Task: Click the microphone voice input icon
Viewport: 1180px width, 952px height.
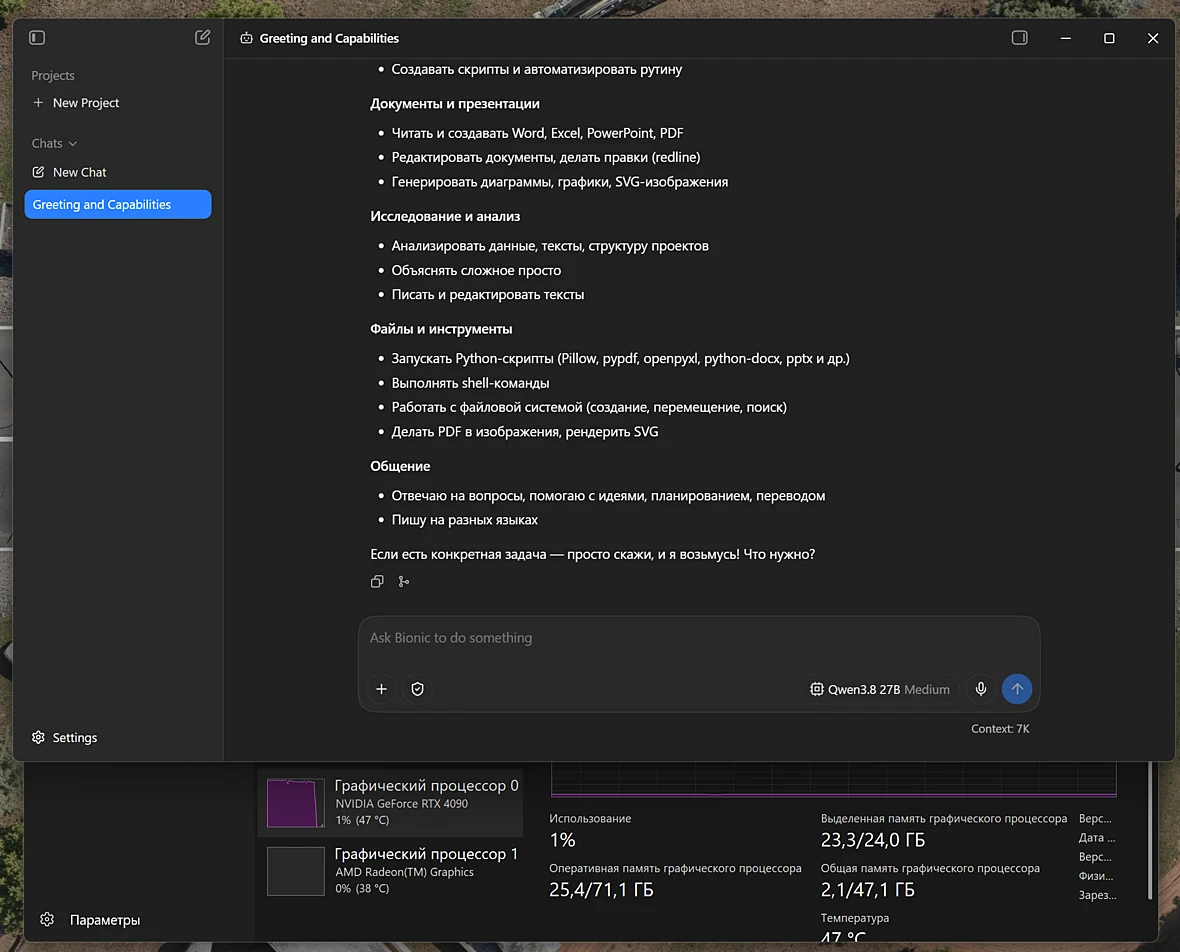Action: point(981,689)
